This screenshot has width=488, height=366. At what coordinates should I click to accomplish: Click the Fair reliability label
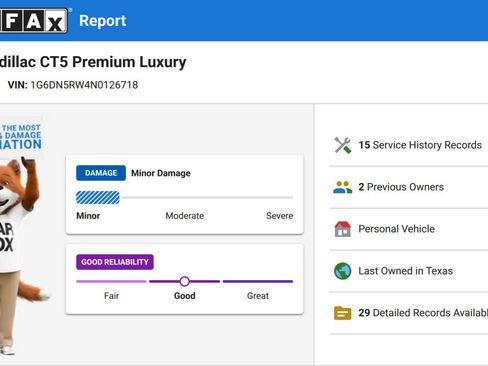111,296
